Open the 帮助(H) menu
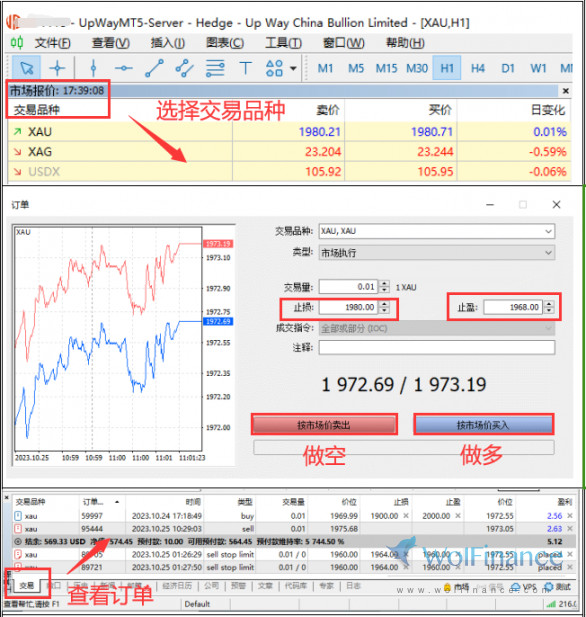Screen dimensions: 586x617 click(x=405, y=42)
